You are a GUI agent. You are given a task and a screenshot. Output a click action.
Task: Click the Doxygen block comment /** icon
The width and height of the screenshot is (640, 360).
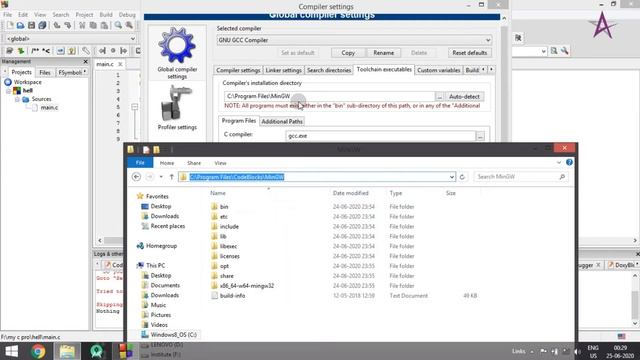[x=35, y=51]
